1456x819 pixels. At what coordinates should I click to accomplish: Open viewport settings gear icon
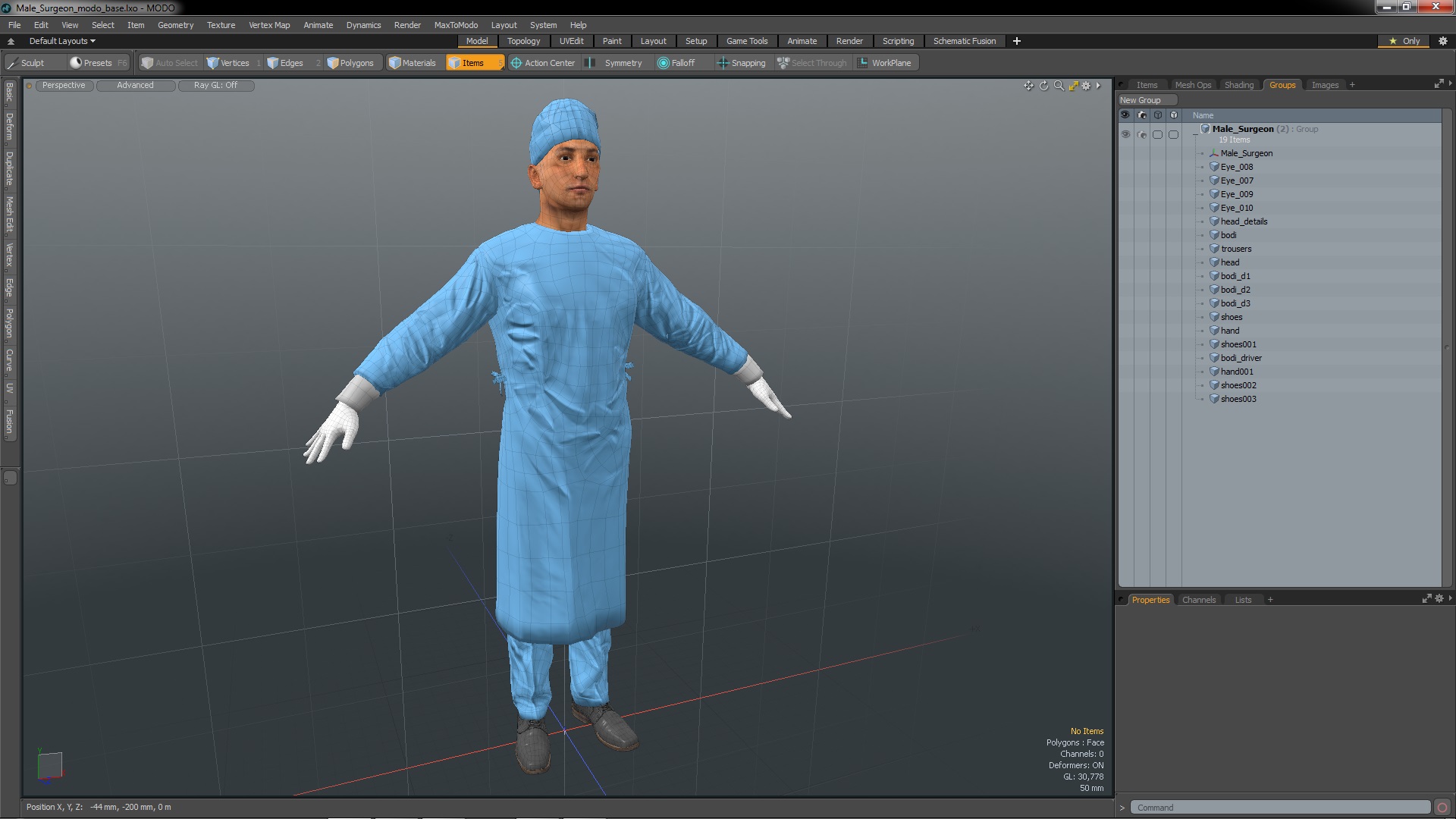[1086, 86]
